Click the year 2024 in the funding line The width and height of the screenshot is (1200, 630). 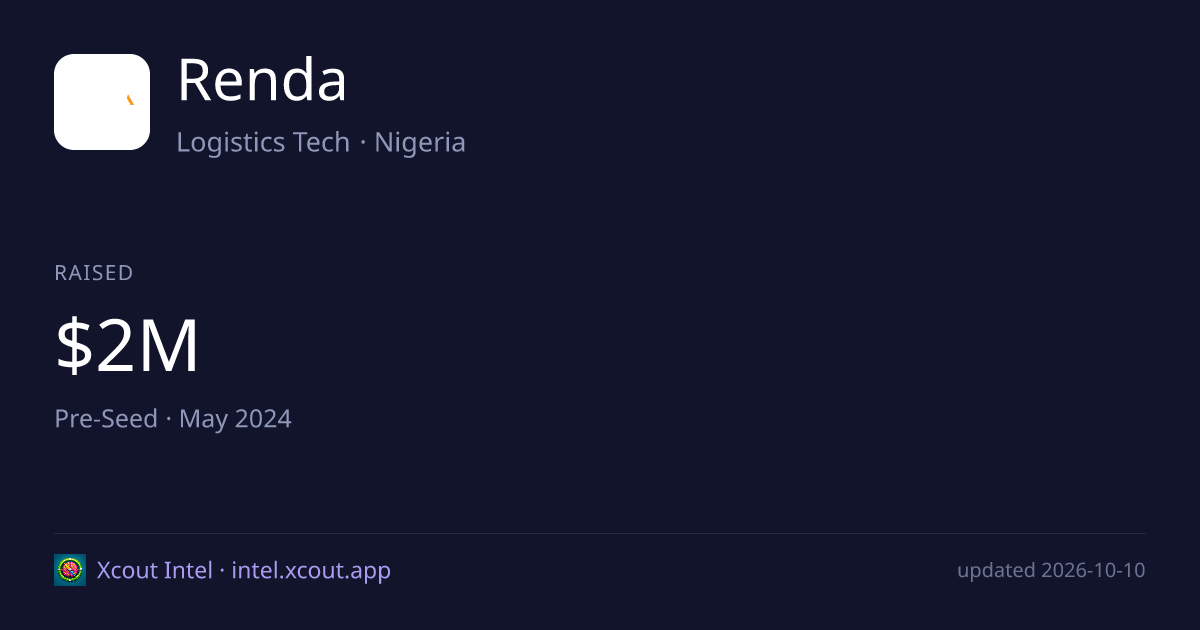[x=263, y=418]
